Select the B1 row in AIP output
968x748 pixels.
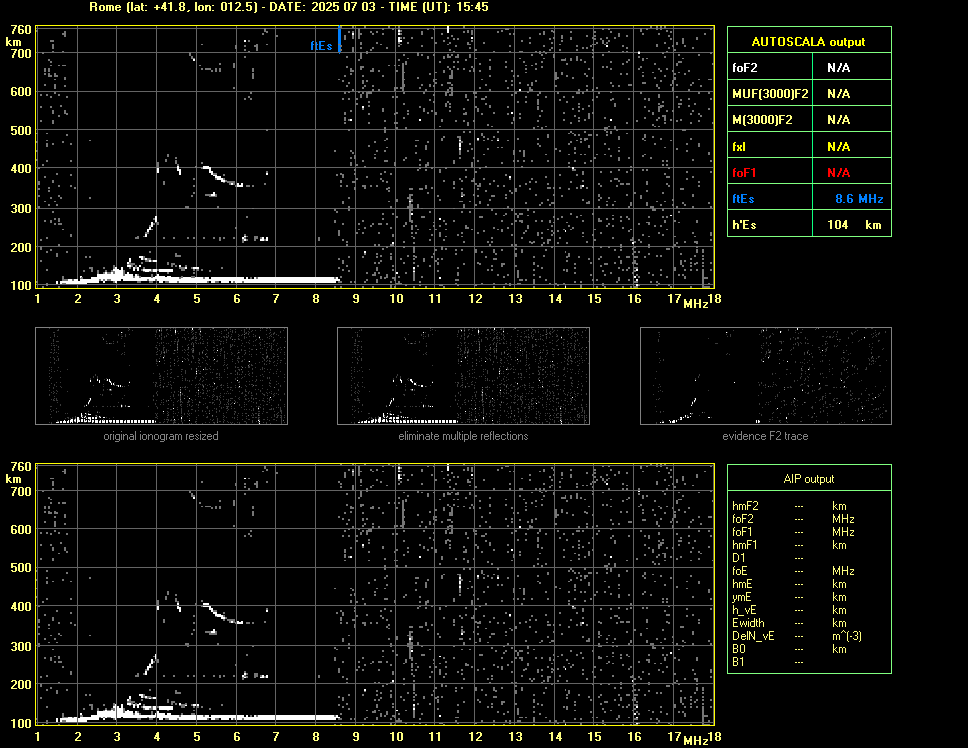[x=769, y=662]
